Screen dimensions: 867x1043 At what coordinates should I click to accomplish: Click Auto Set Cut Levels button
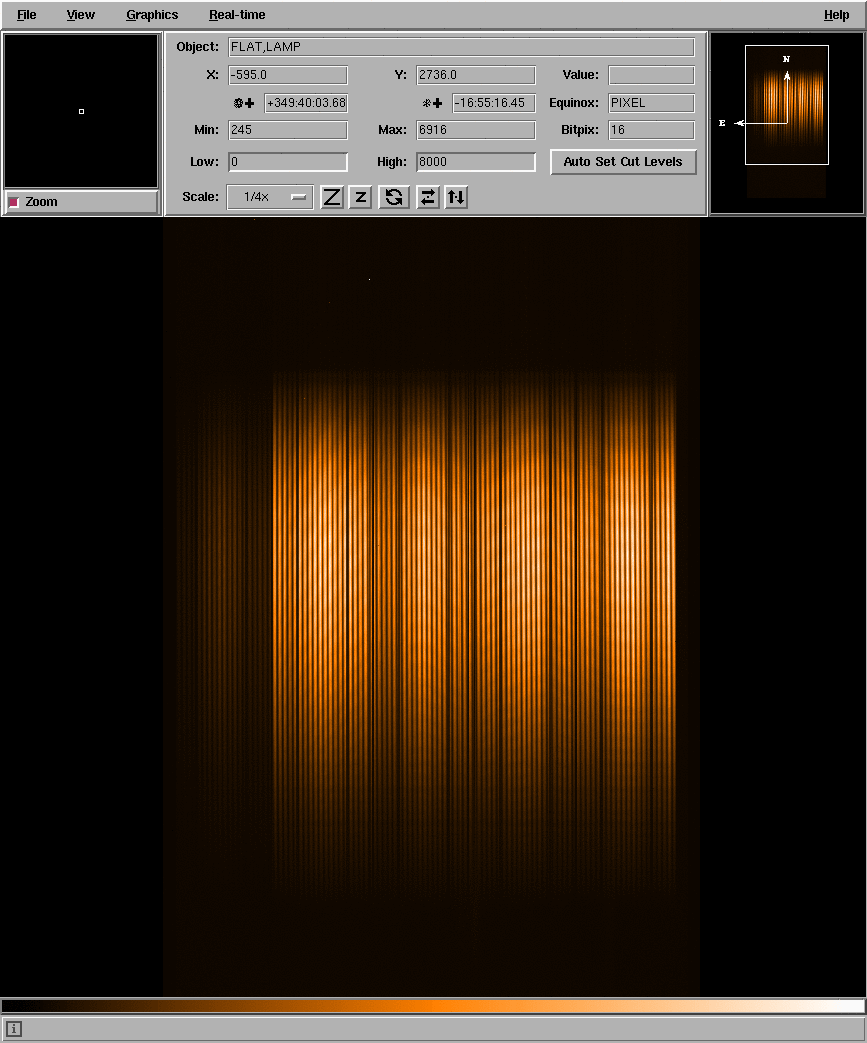pyautogui.click(x=623, y=162)
